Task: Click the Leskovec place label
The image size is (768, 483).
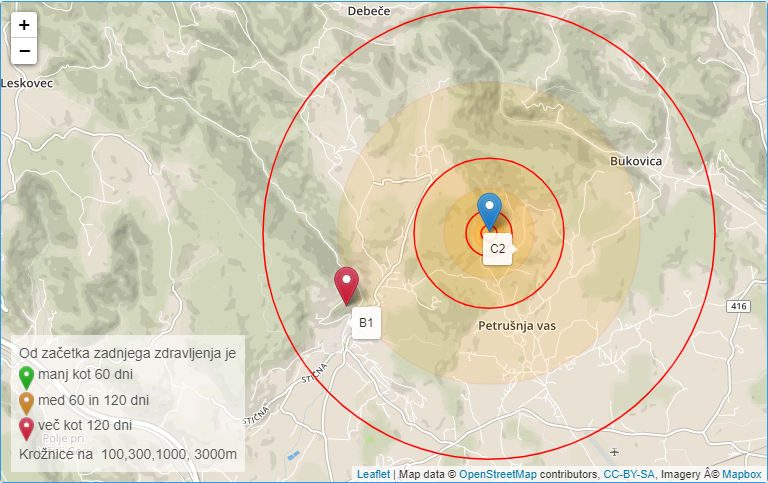Action: point(26,83)
